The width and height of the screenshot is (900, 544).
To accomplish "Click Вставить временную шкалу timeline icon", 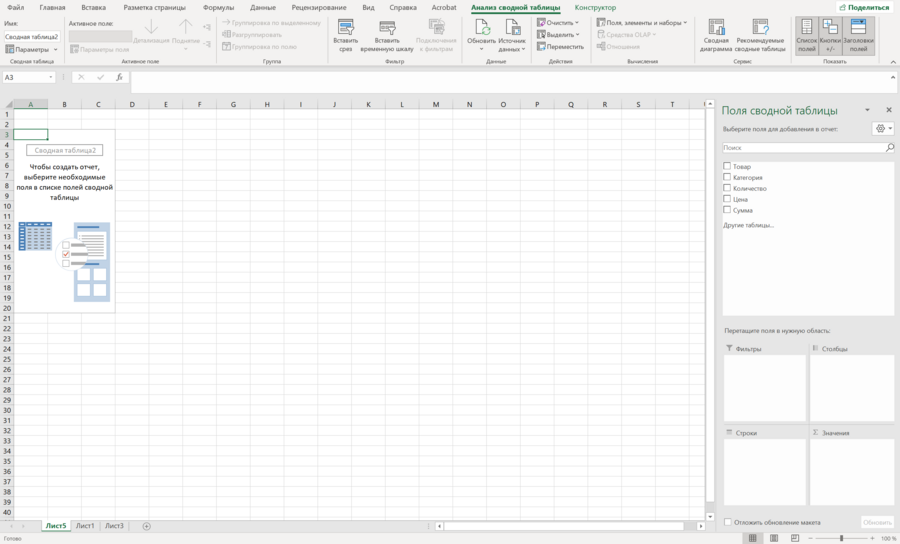I will coord(387,27).
